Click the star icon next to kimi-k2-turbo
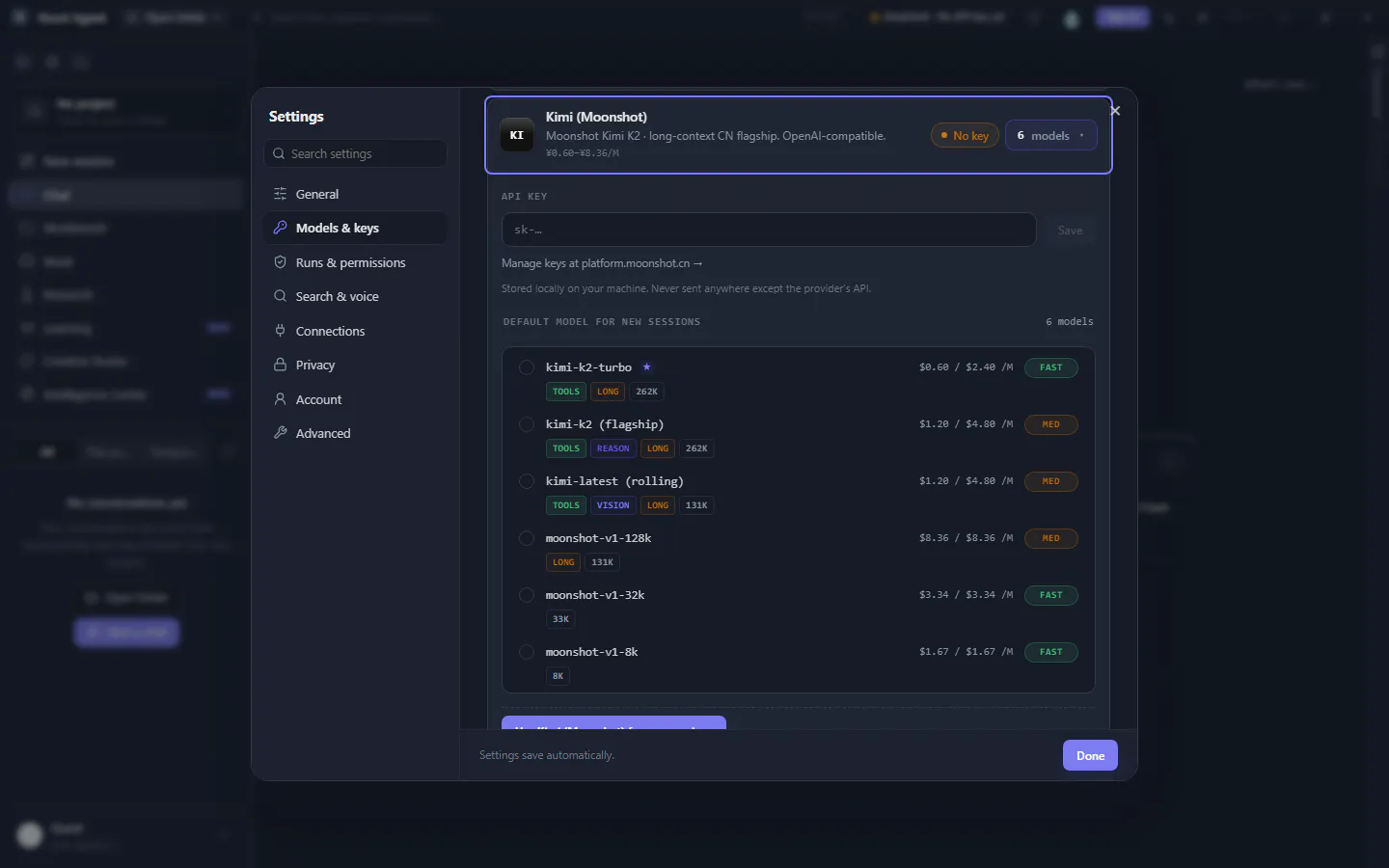This screenshot has height=868, width=1389. (x=646, y=366)
